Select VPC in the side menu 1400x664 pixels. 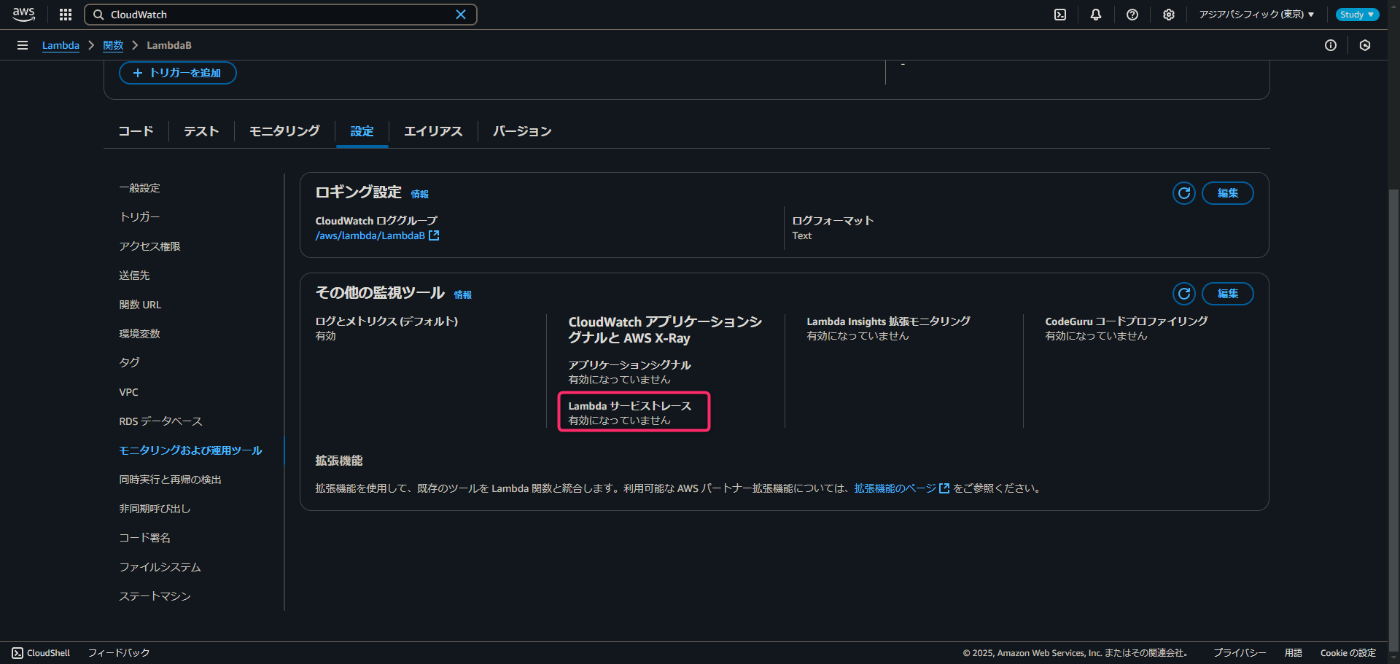point(129,392)
